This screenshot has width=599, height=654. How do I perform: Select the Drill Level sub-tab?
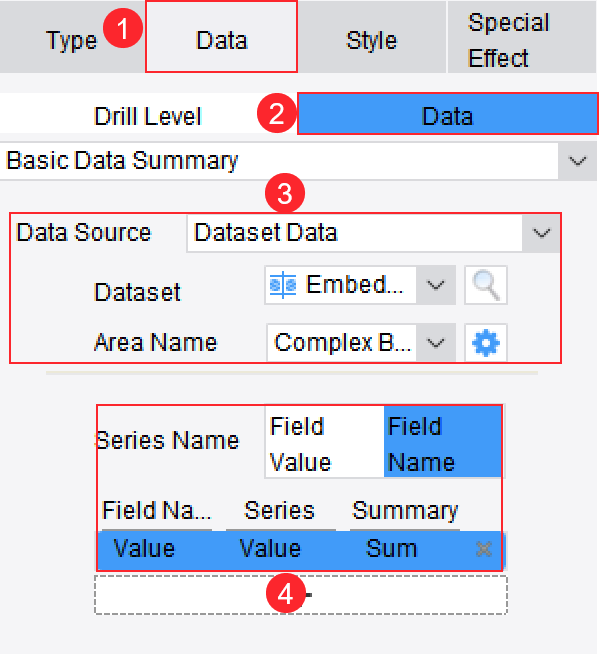pos(148,114)
